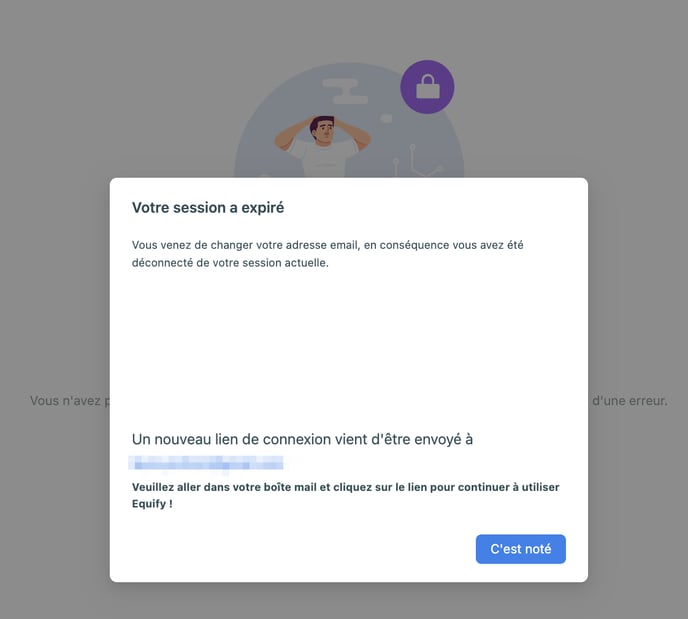
Task: Click the background text "d'une erreur."
Action: click(x=630, y=401)
